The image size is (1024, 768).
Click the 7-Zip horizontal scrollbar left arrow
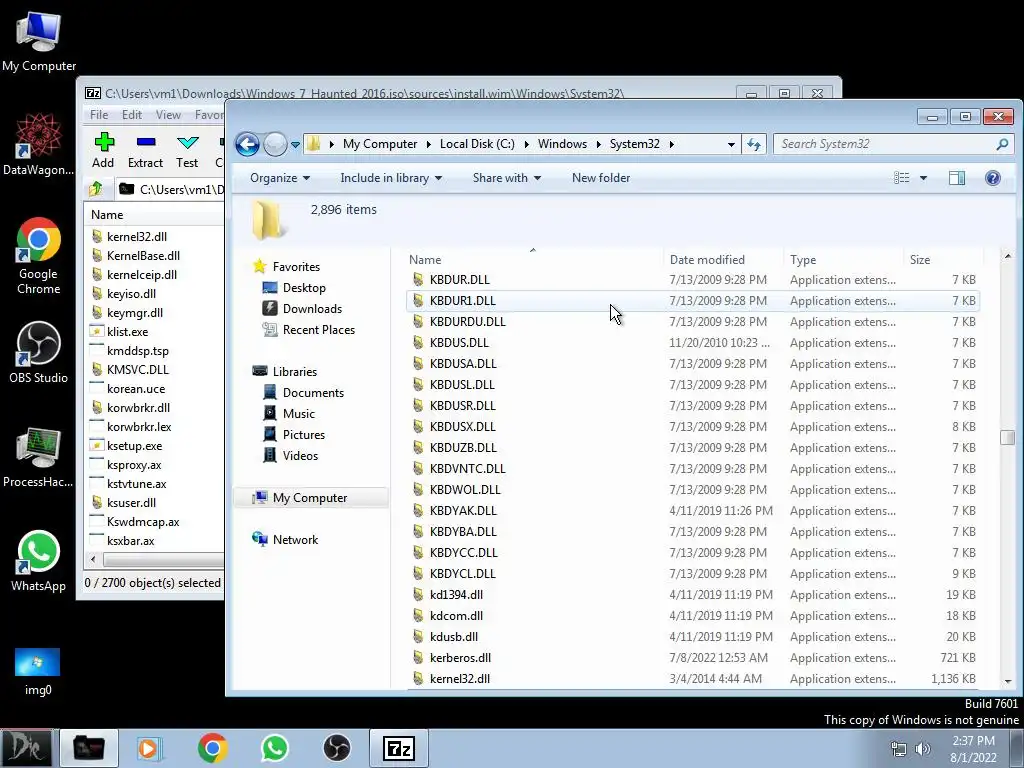pyautogui.click(x=93, y=560)
